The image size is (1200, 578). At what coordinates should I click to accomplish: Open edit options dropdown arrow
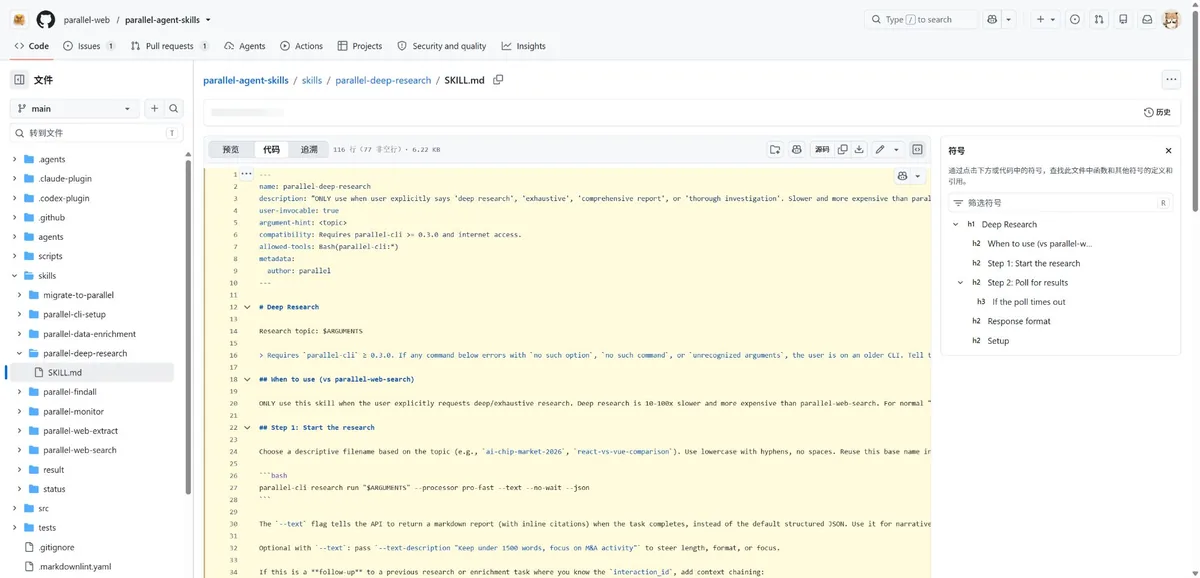click(896, 150)
